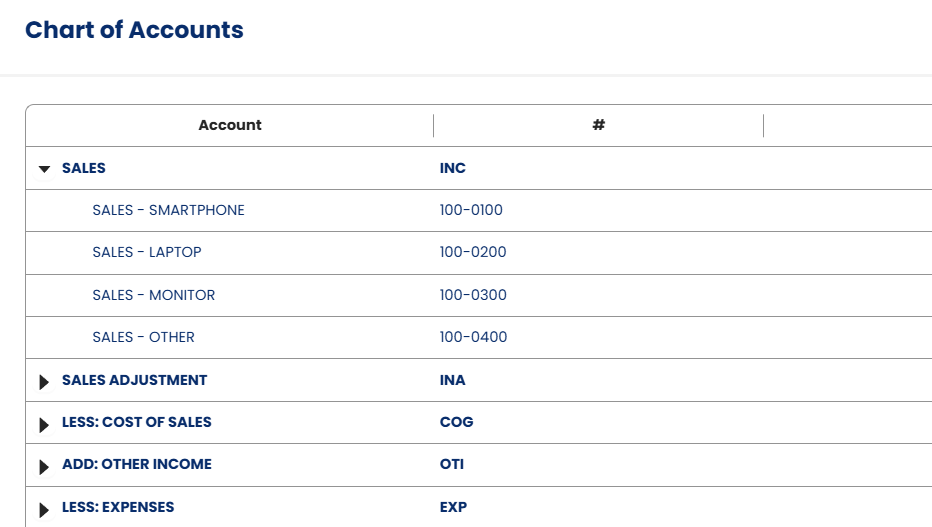The image size is (932, 527).
Task: Click the Account column header
Action: click(x=230, y=125)
